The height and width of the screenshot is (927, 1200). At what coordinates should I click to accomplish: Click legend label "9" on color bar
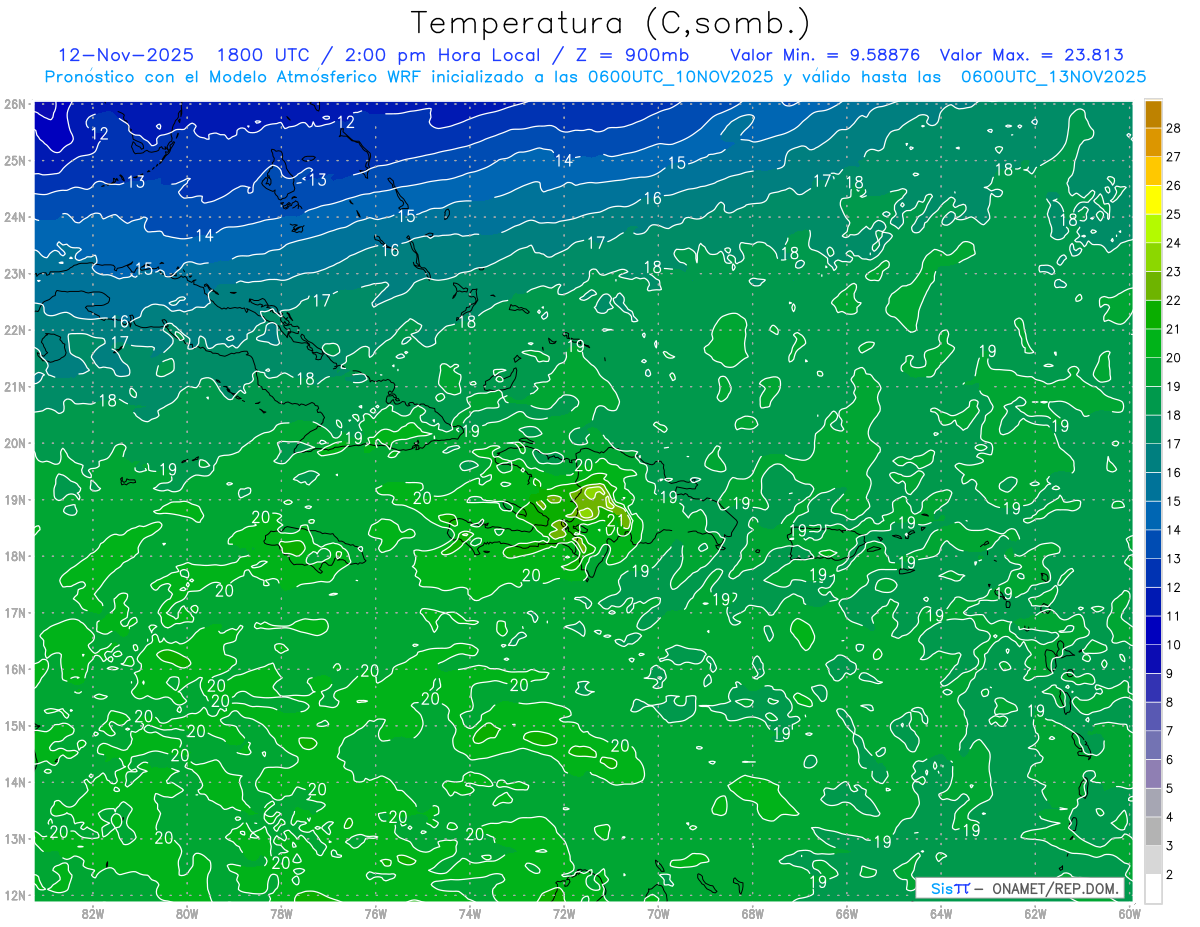click(1170, 673)
